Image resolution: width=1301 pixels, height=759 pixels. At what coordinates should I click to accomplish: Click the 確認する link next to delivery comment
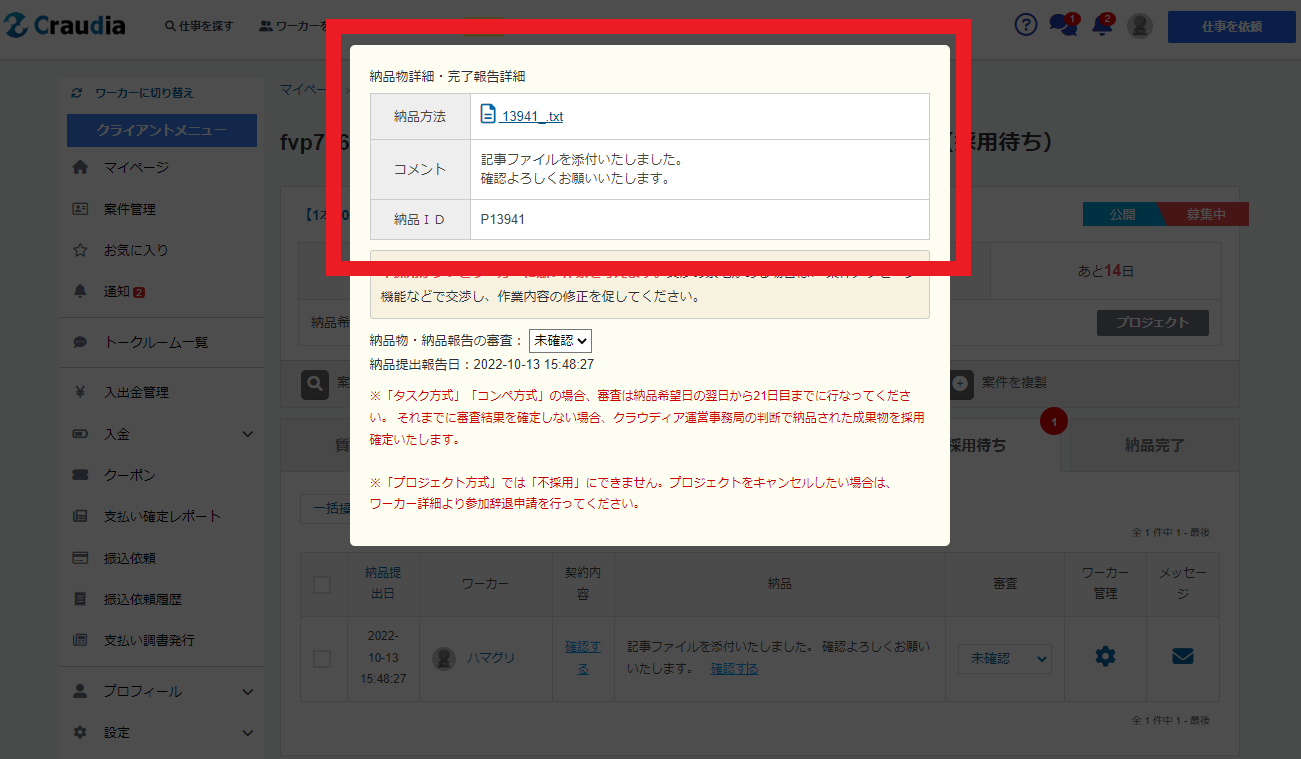coord(734,668)
